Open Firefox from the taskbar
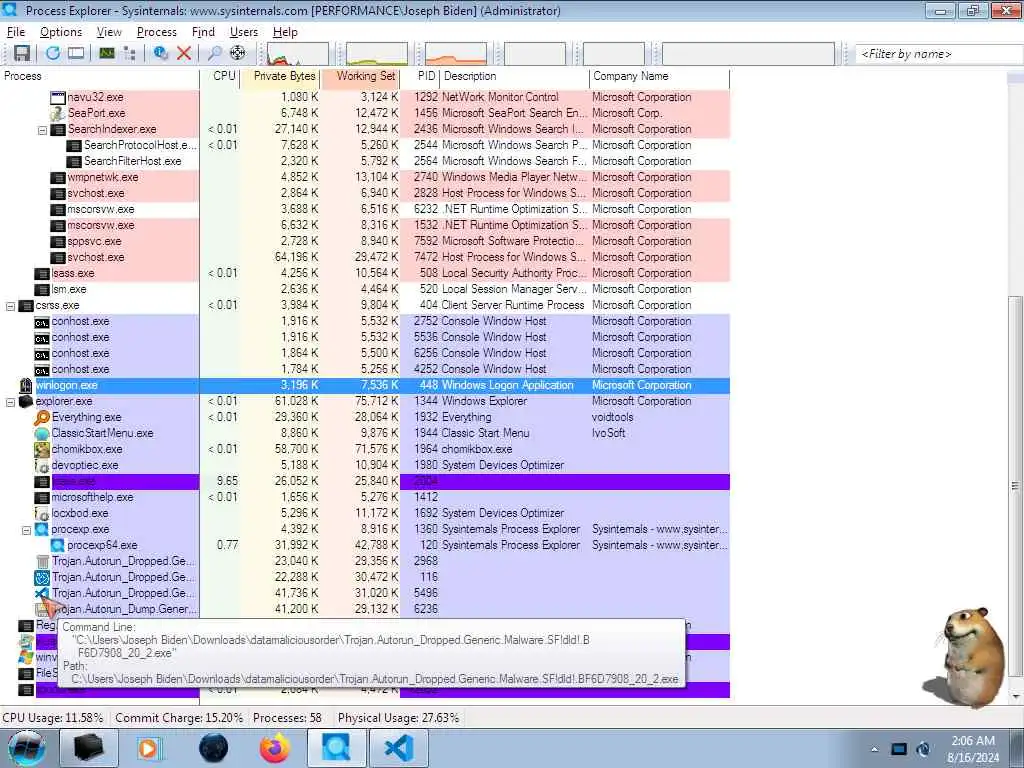The width and height of the screenshot is (1024, 768). [x=274, y=748]
